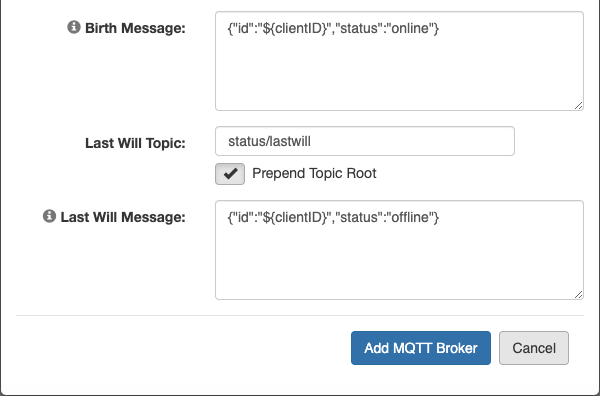The height and width of the screenshot is (396, 600).
Task: Focus the Last Will Topic input field
Action: [365, 141]
